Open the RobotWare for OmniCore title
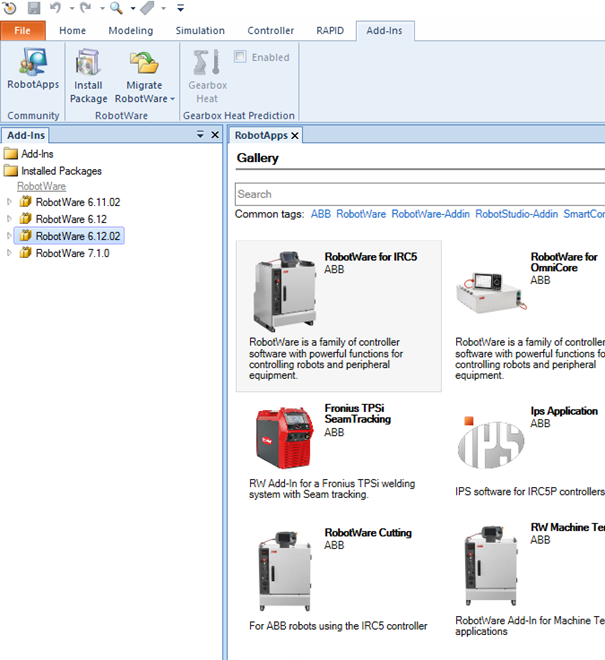Screen dimensions: 605x660 point(564,262)
